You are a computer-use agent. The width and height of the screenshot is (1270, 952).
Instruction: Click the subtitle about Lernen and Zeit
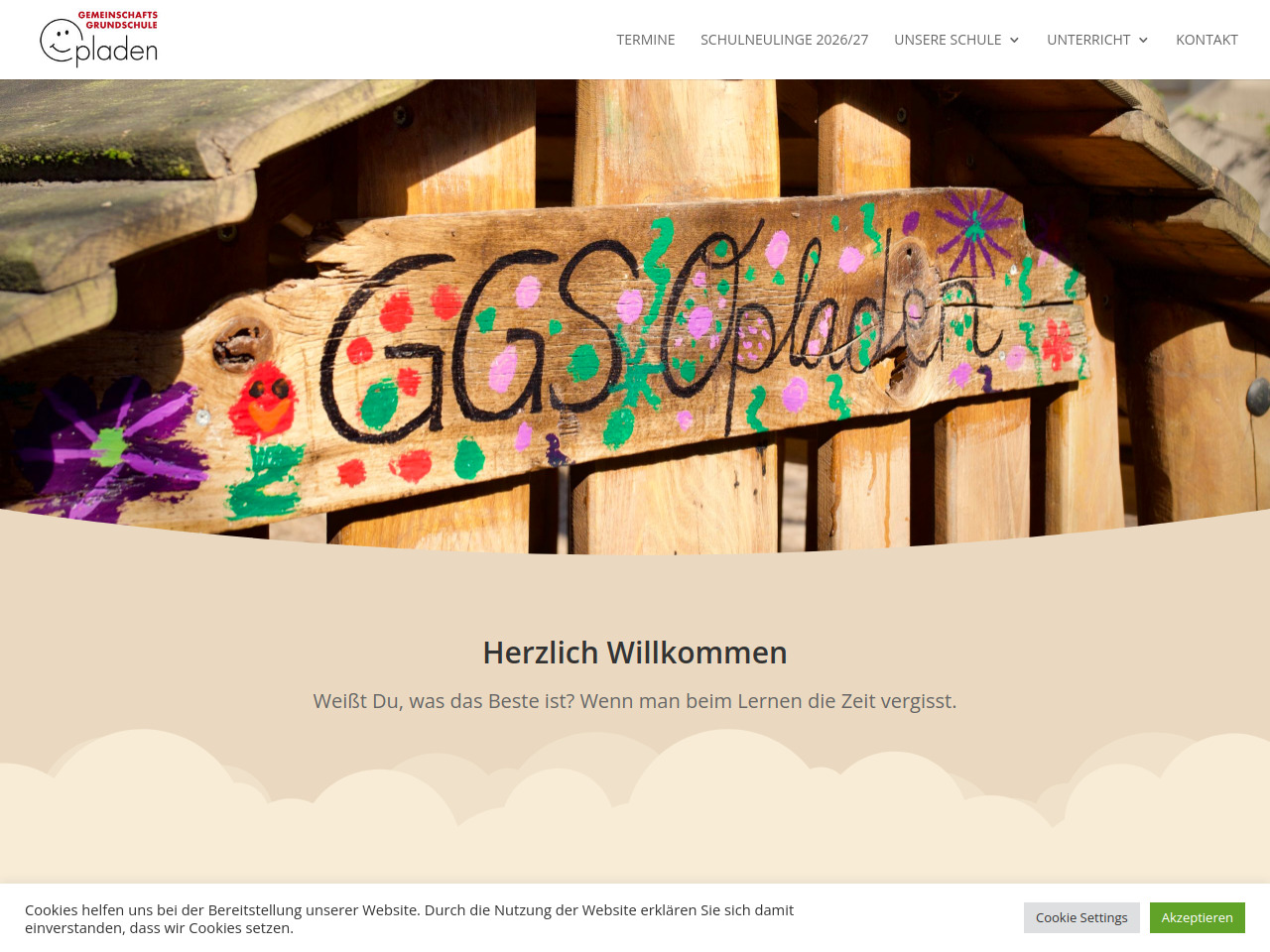(635, 701)
